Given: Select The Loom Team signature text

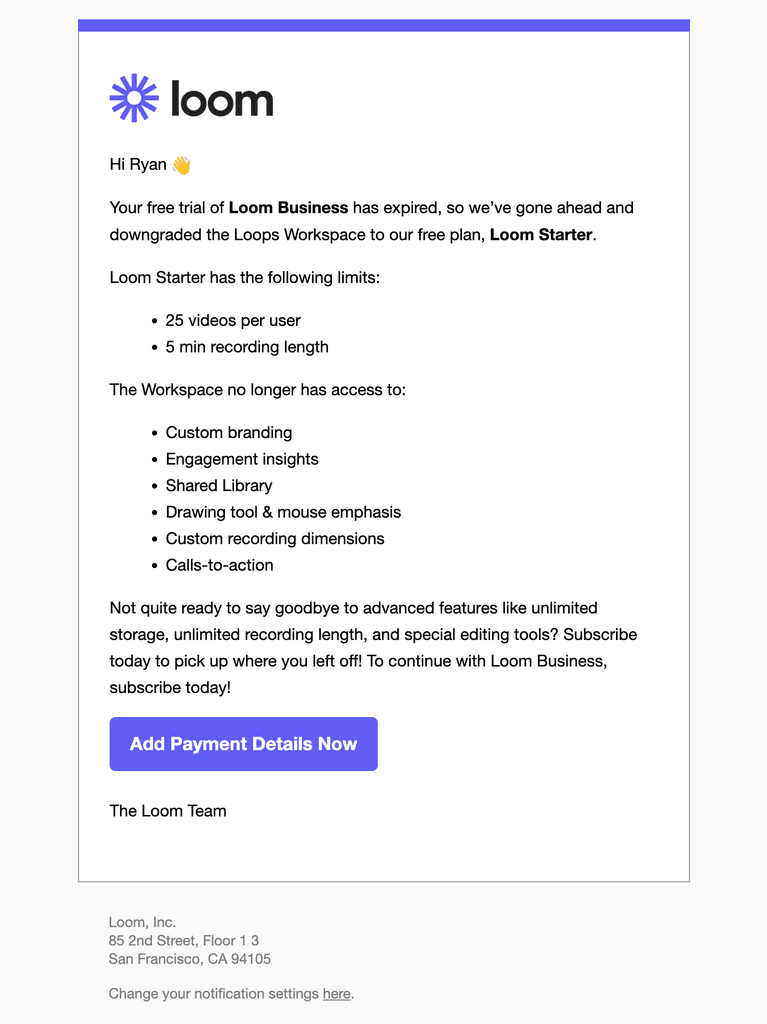Looking at the screenshot, I should (168, 811).
